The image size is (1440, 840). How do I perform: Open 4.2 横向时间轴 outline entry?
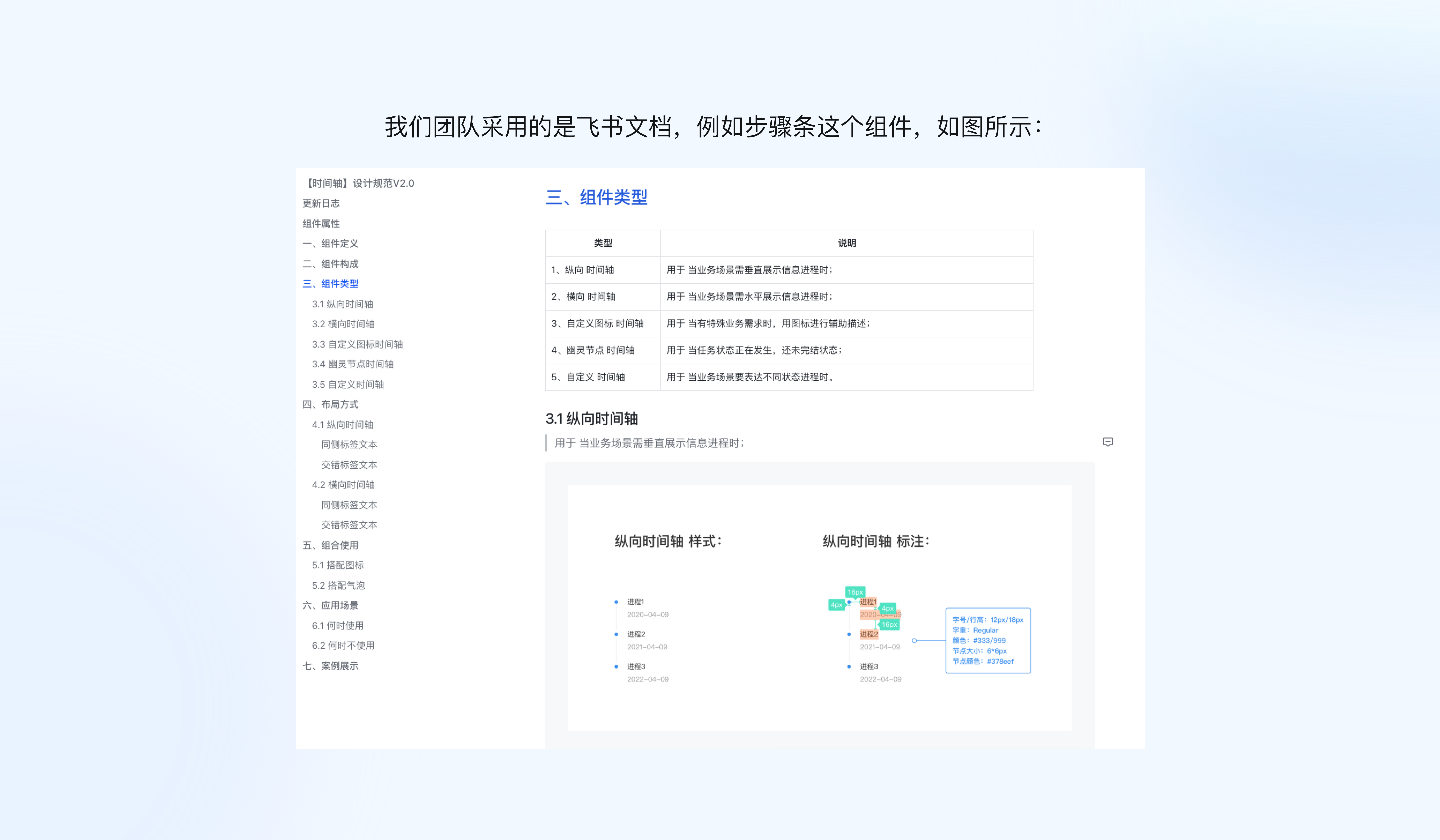click(343, 485)
